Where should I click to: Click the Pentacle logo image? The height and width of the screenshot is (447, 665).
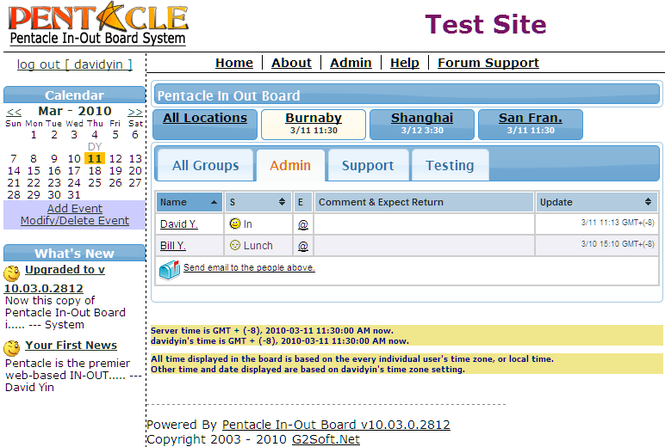point(98,24)
